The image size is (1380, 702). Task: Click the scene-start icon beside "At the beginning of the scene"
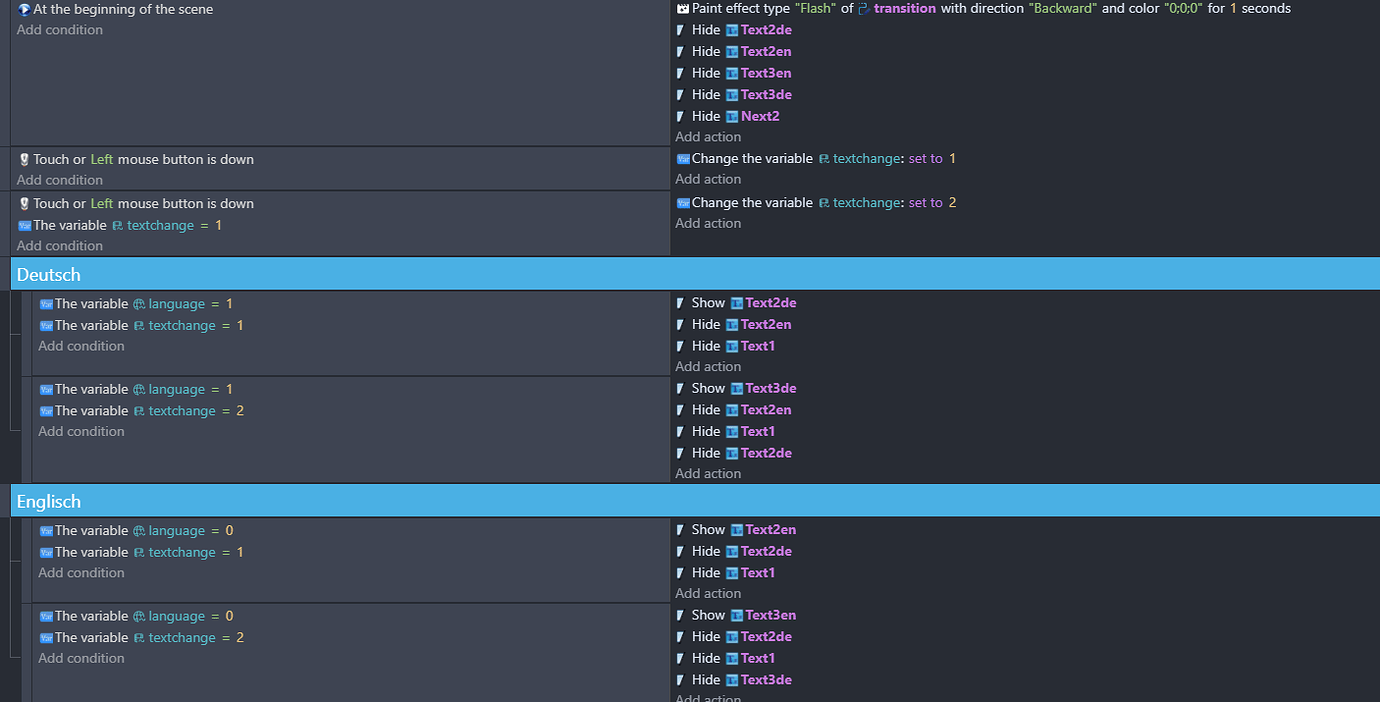(x=24, y=9)
